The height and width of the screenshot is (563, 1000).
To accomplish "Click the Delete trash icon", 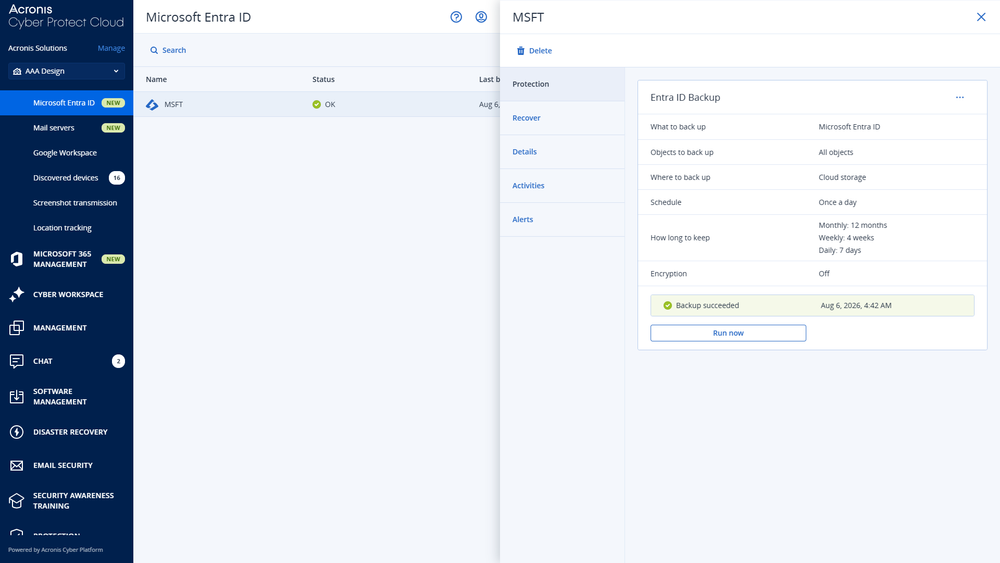I will (520, 50).
